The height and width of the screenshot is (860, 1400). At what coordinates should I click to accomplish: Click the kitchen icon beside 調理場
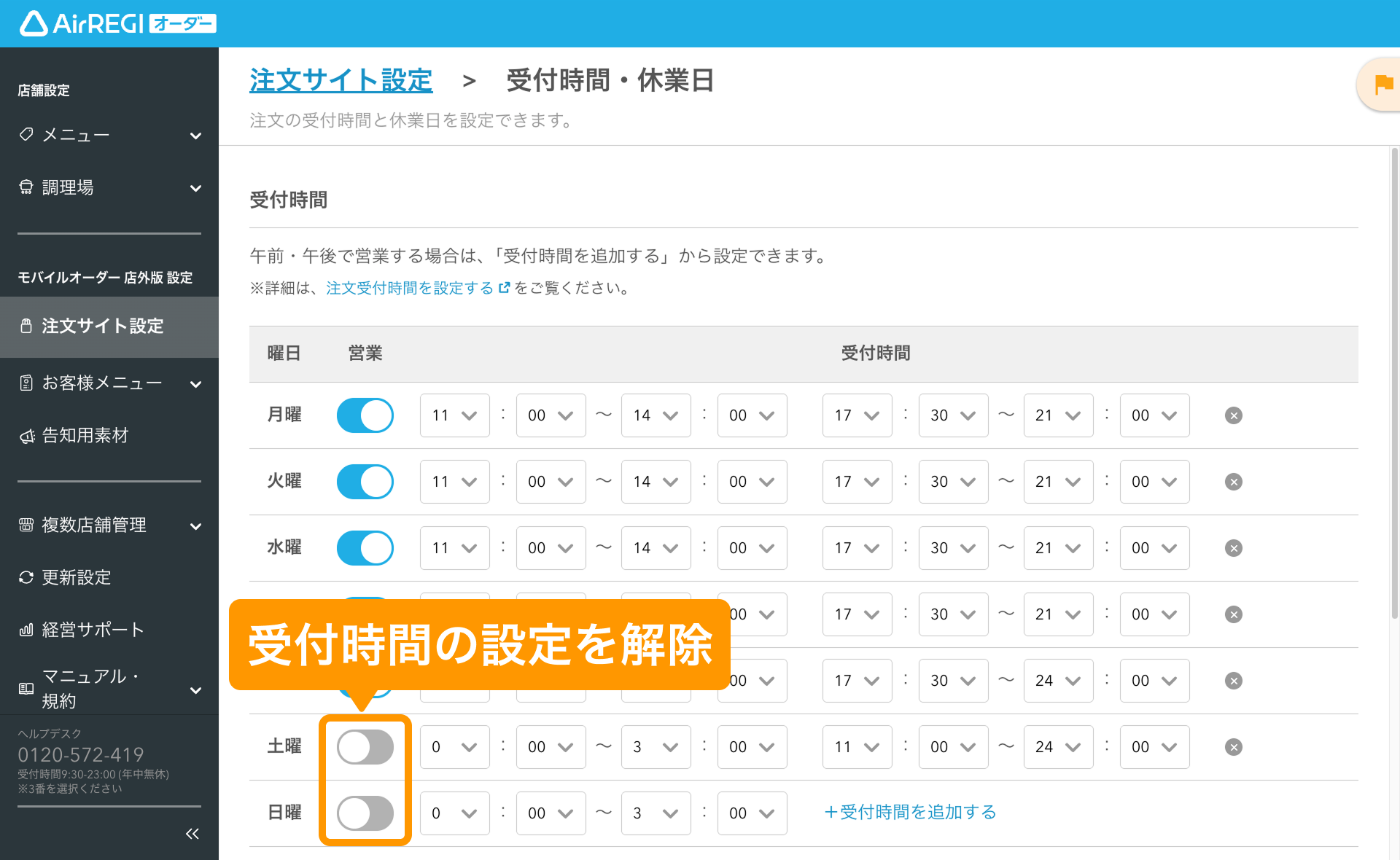click(x=26, y=187)
